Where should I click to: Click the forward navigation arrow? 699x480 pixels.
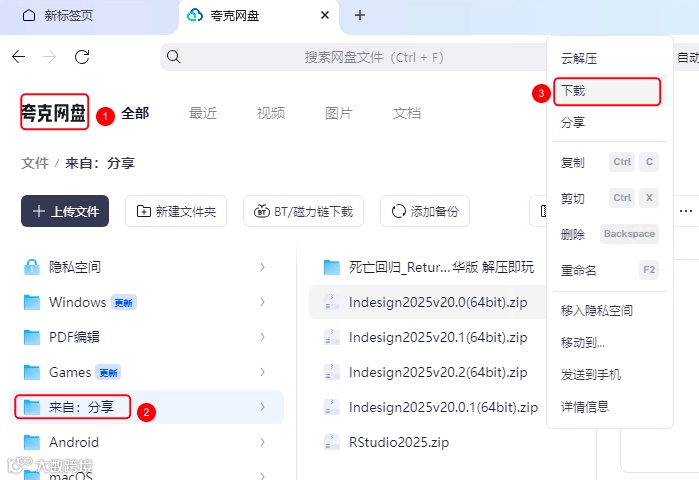49,57
